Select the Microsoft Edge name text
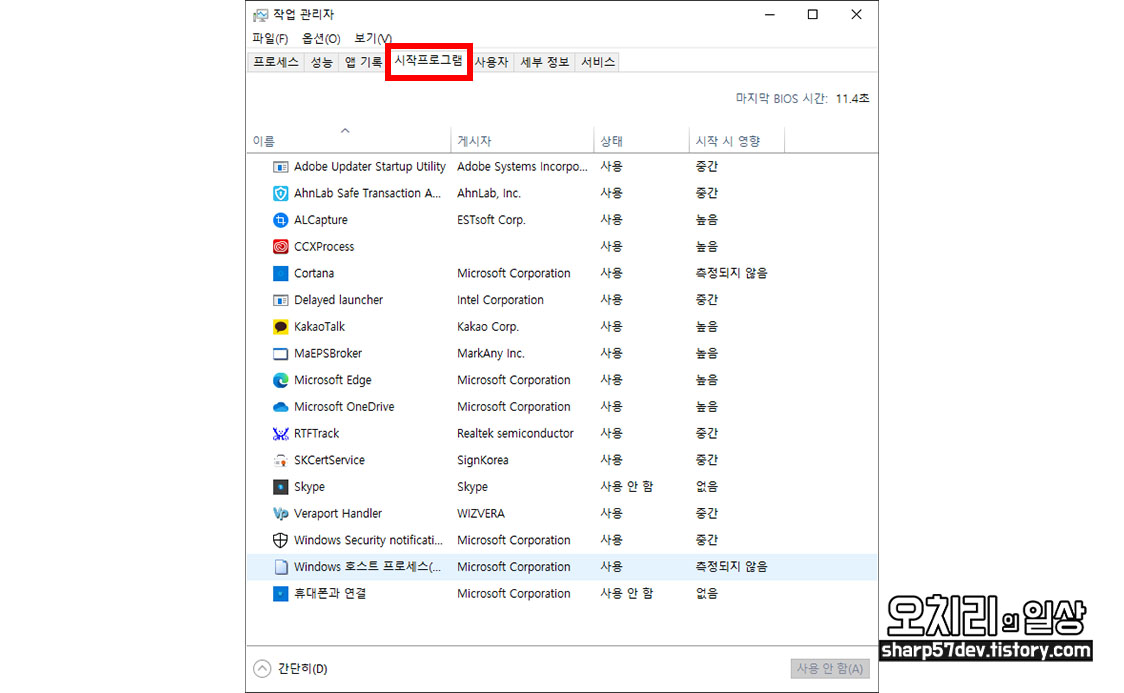The image size is (1124, 693). pos(333,380)
